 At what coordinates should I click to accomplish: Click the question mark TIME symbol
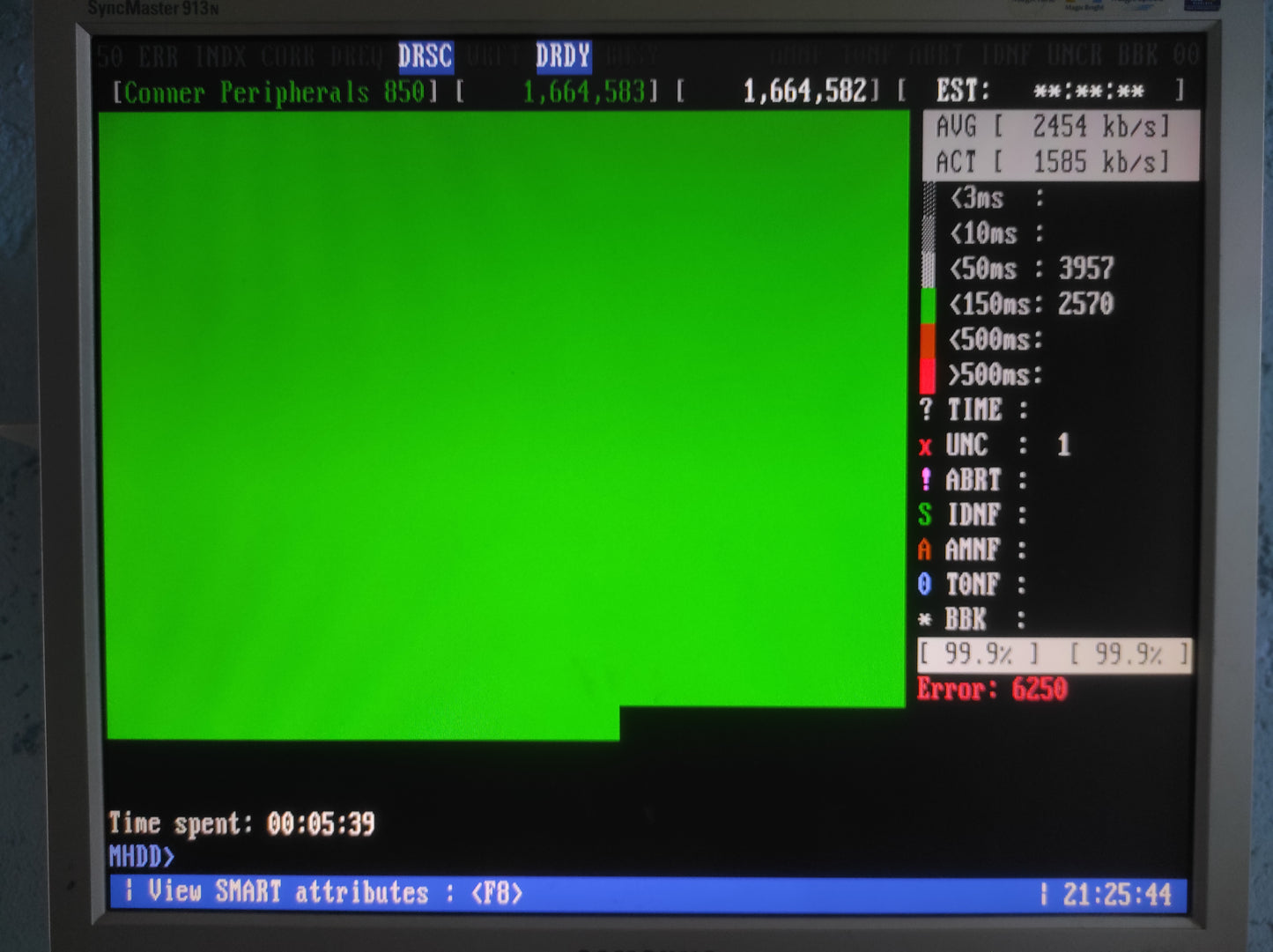point(926,410)
